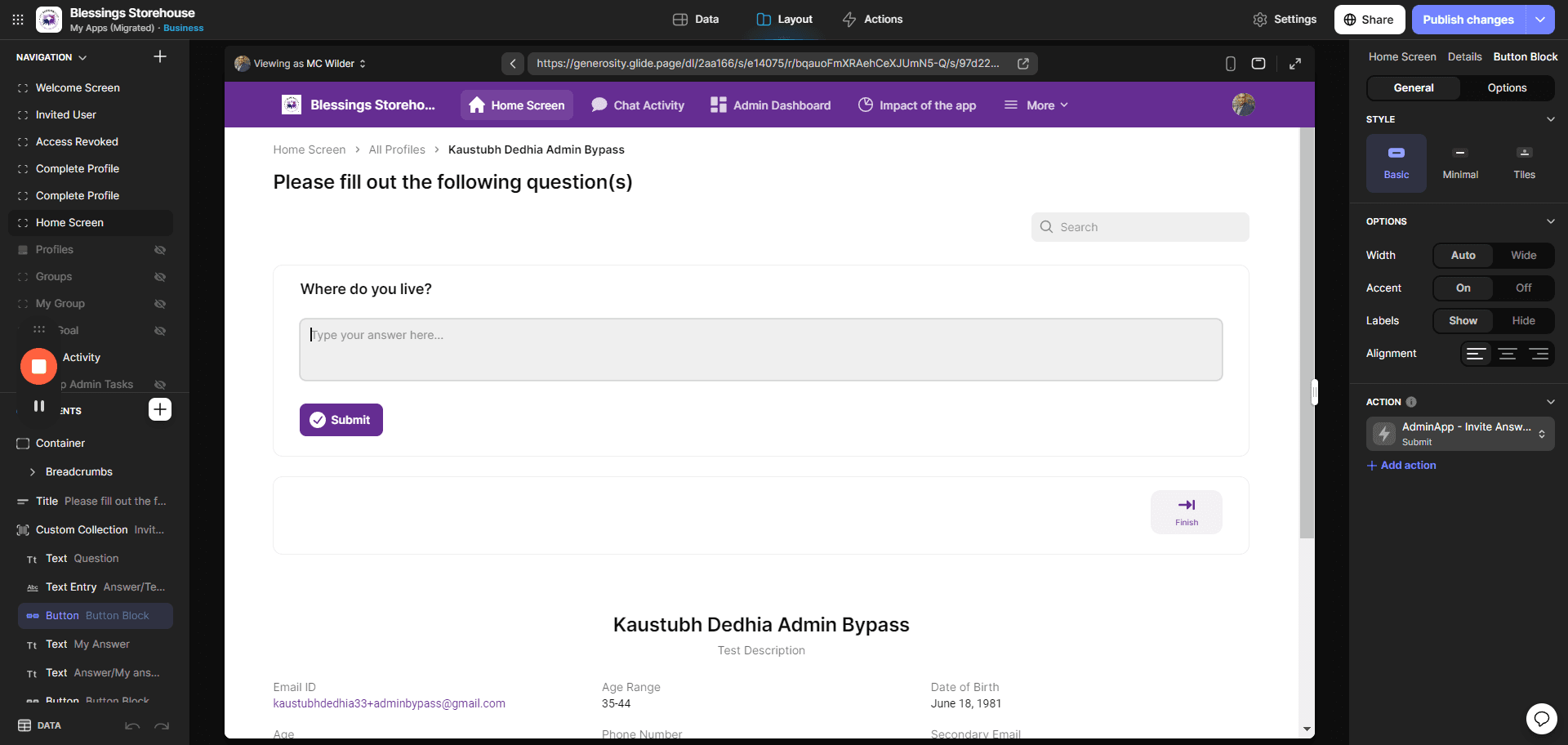Open the apps grid menu icon

click(x=18, y=20)
